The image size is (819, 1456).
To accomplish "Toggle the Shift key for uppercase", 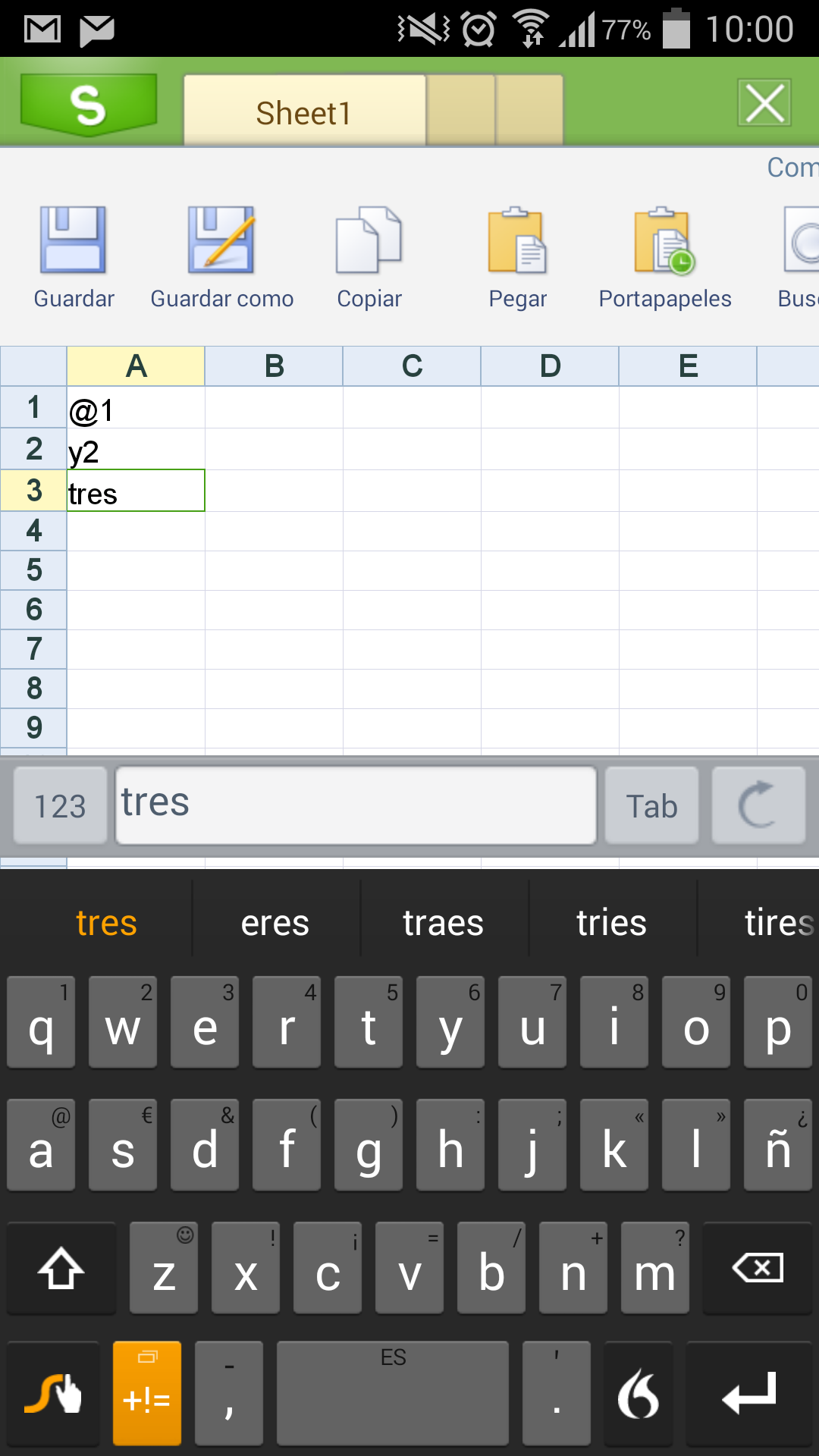I will [61, 1268].
